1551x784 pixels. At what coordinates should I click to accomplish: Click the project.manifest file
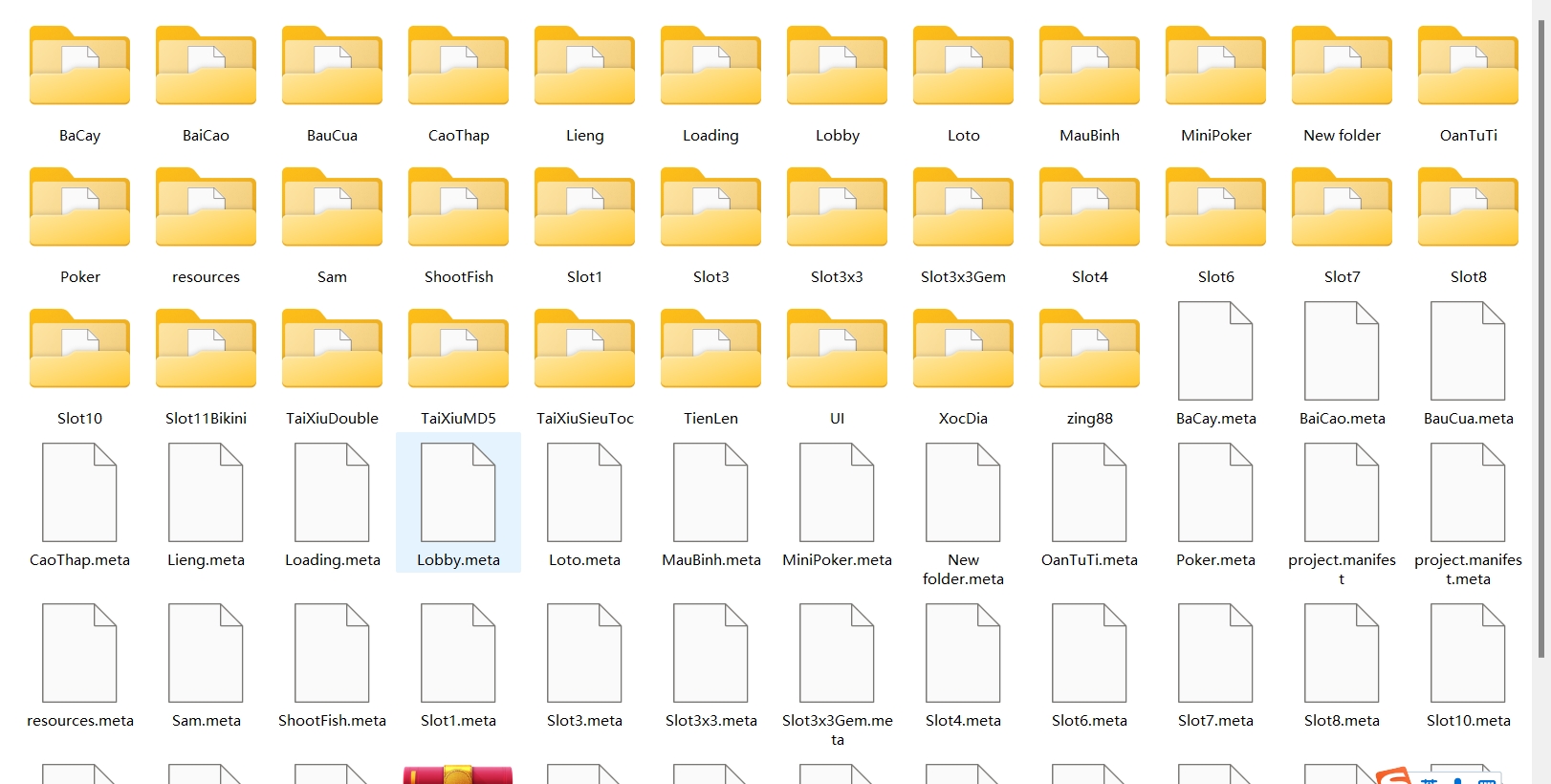tap(1342, 494)
